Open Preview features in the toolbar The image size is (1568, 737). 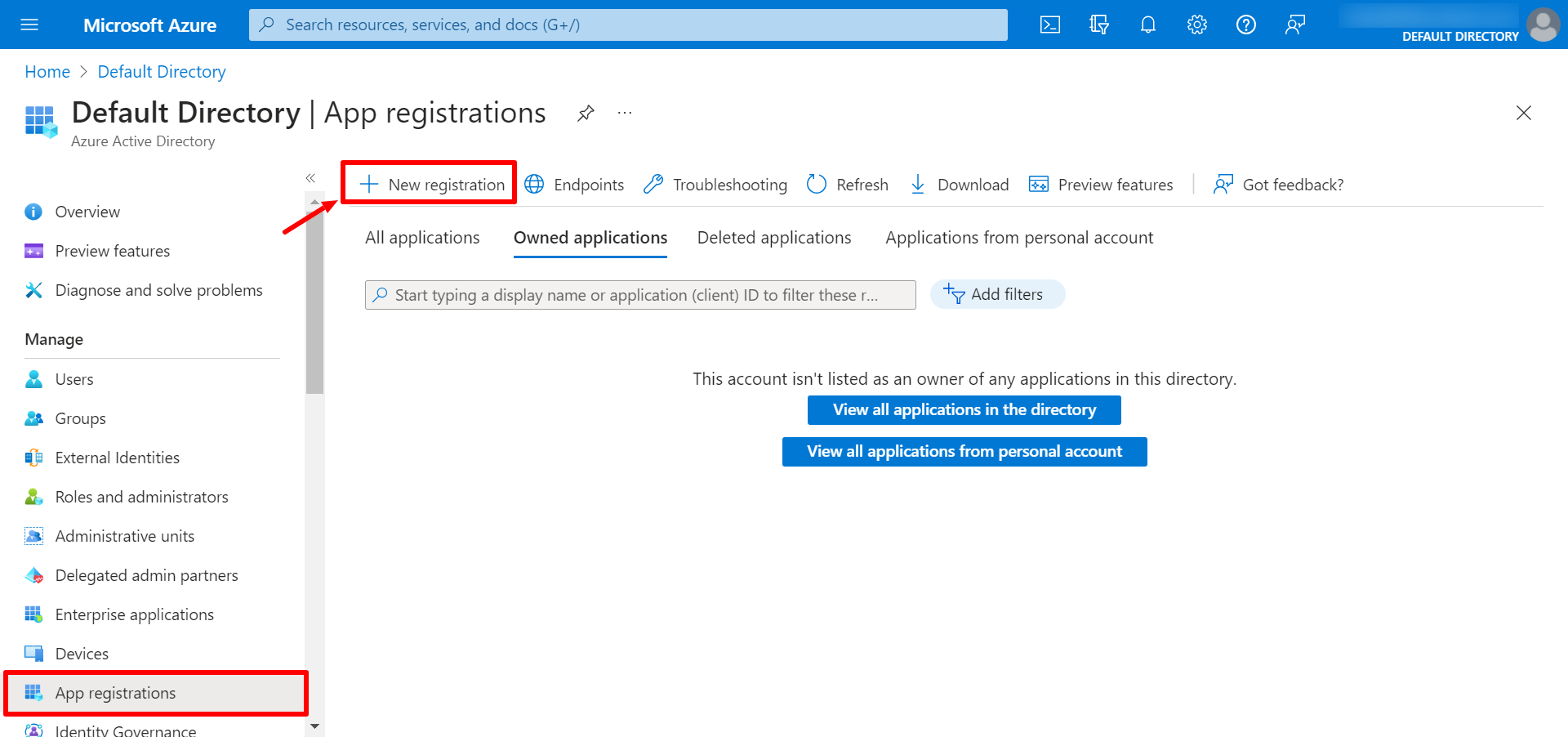point(1101,185)
